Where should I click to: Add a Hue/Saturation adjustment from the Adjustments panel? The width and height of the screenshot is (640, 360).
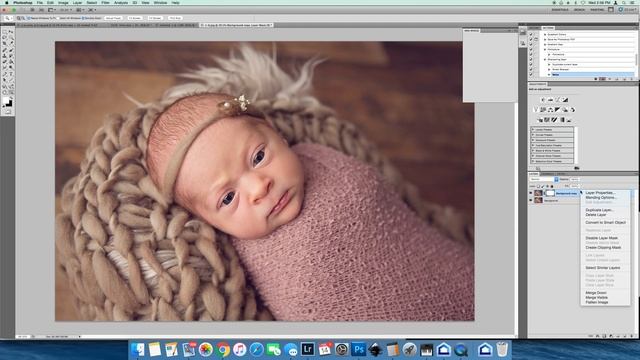[543, 110]
